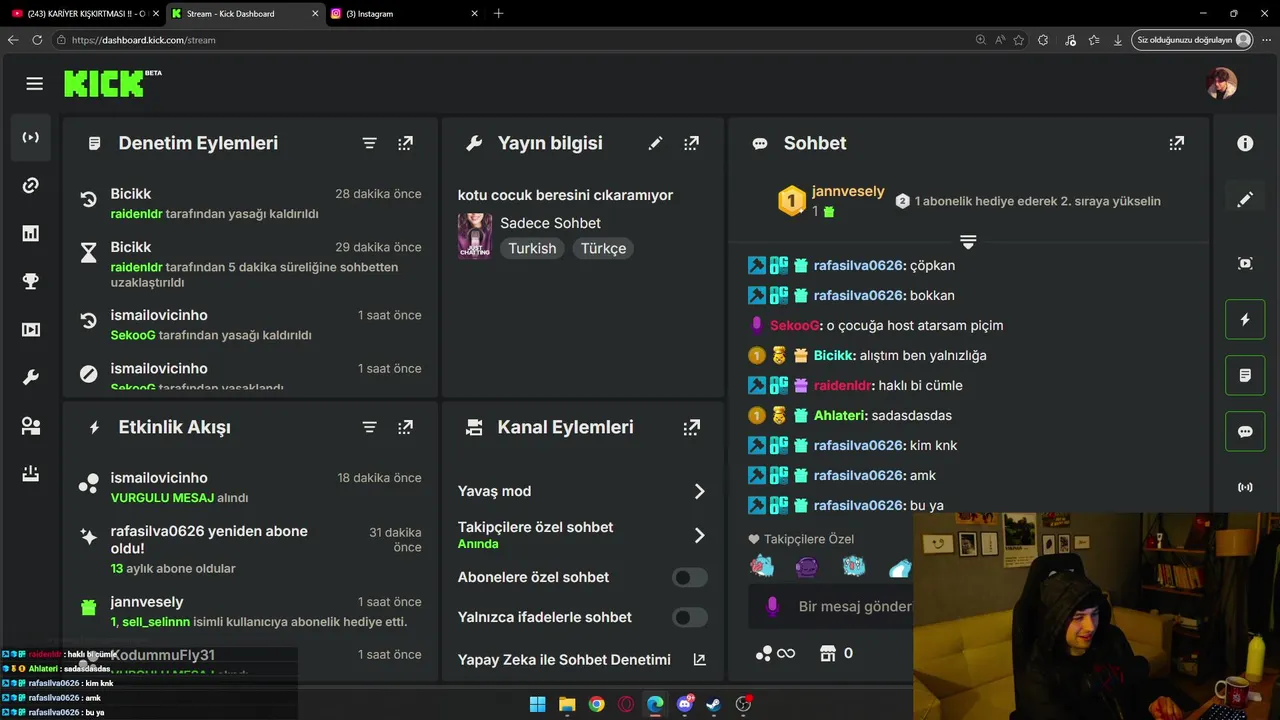Click Ahlateri username in chat
Screen dimensions: 1280x720
[838, 415]
